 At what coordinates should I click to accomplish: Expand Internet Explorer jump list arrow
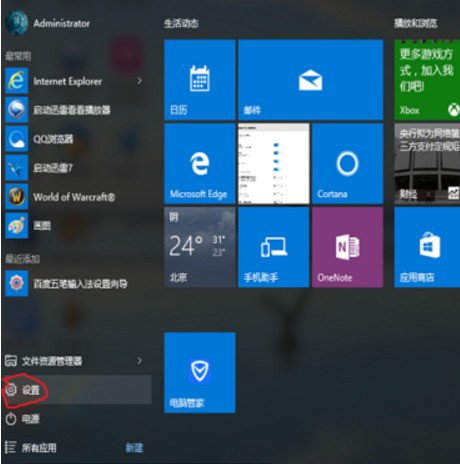[140, 81]
